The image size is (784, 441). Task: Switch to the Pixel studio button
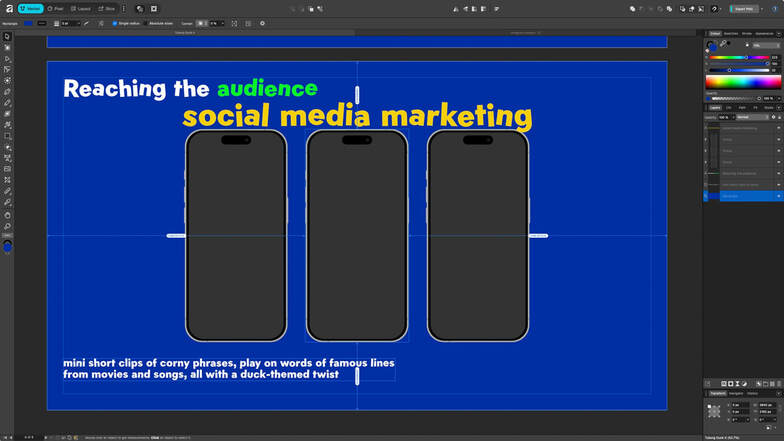tap(57, 8)
